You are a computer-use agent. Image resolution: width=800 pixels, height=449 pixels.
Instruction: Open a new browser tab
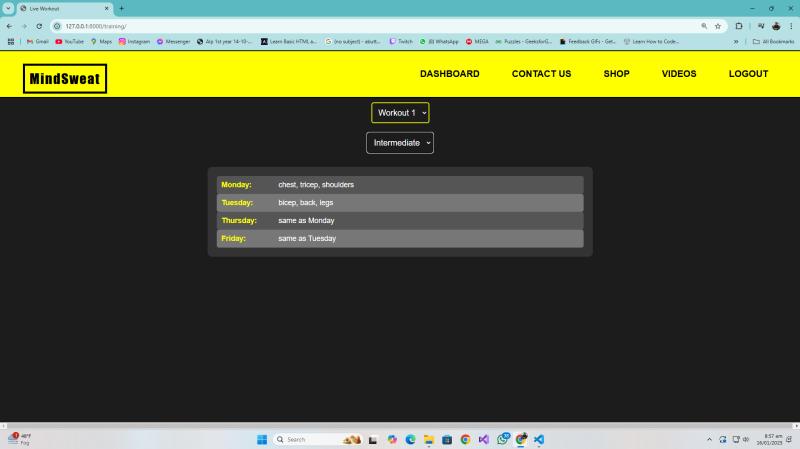(121, 8)
